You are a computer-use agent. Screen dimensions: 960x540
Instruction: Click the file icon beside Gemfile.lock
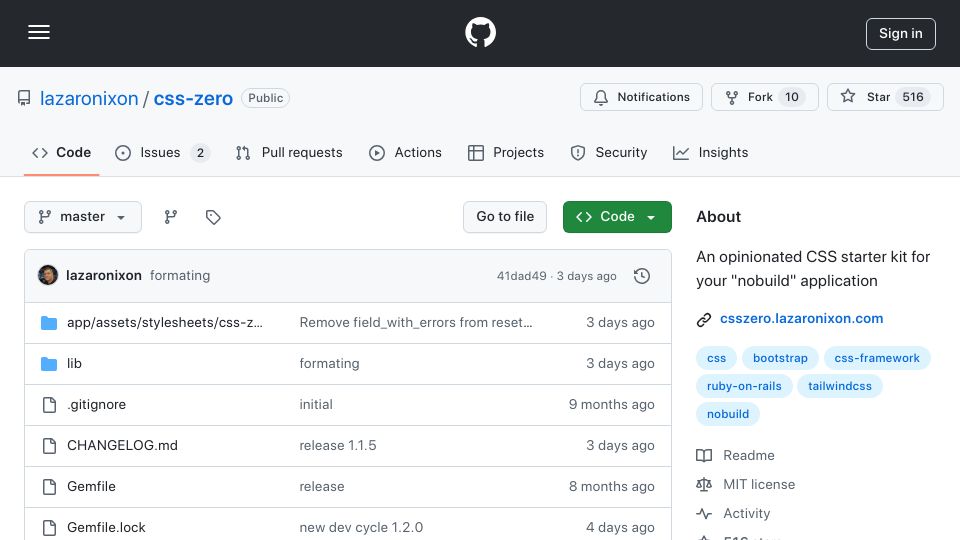[49, 528]
